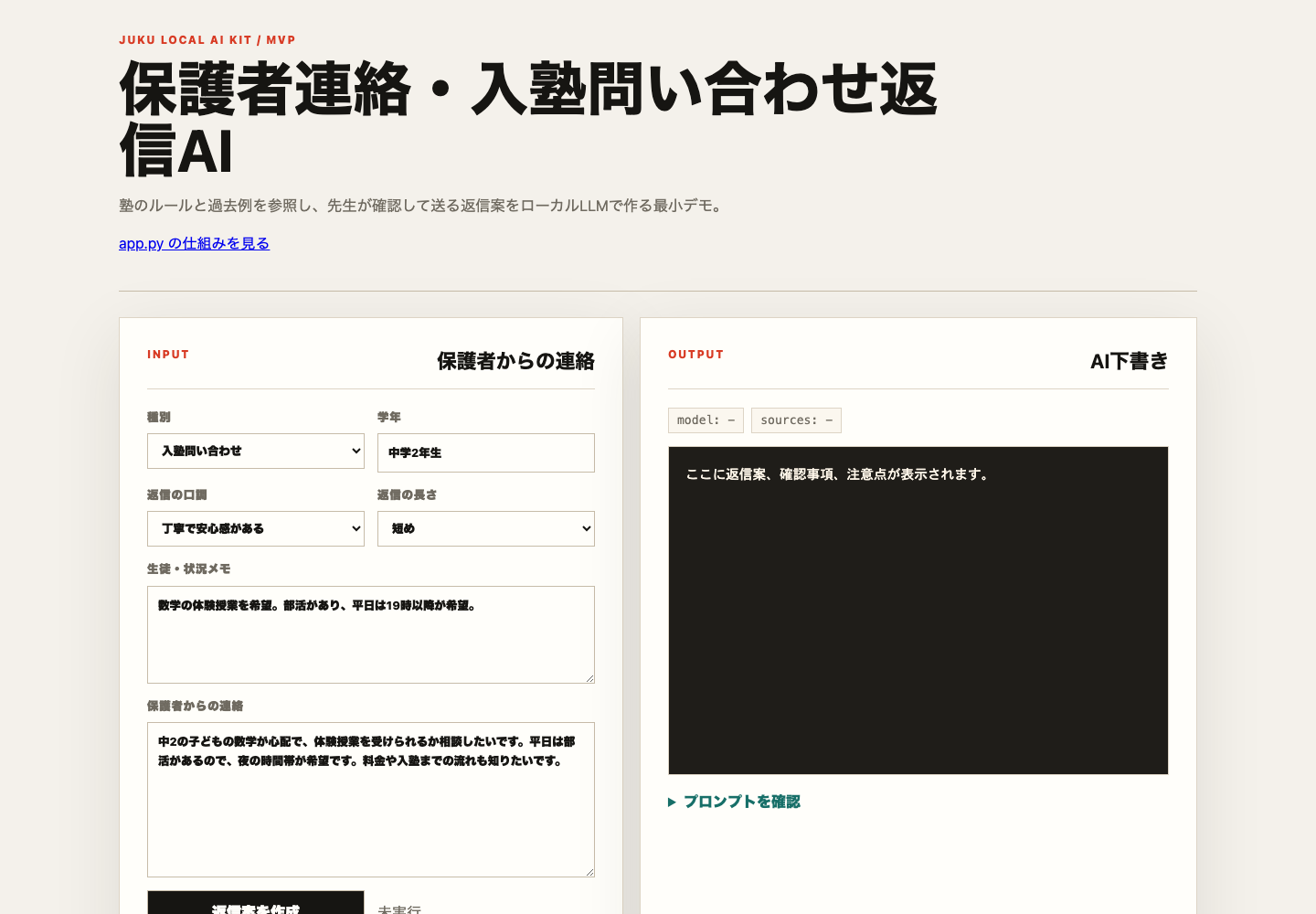Click the dark AI draft output area

point(918,611)
